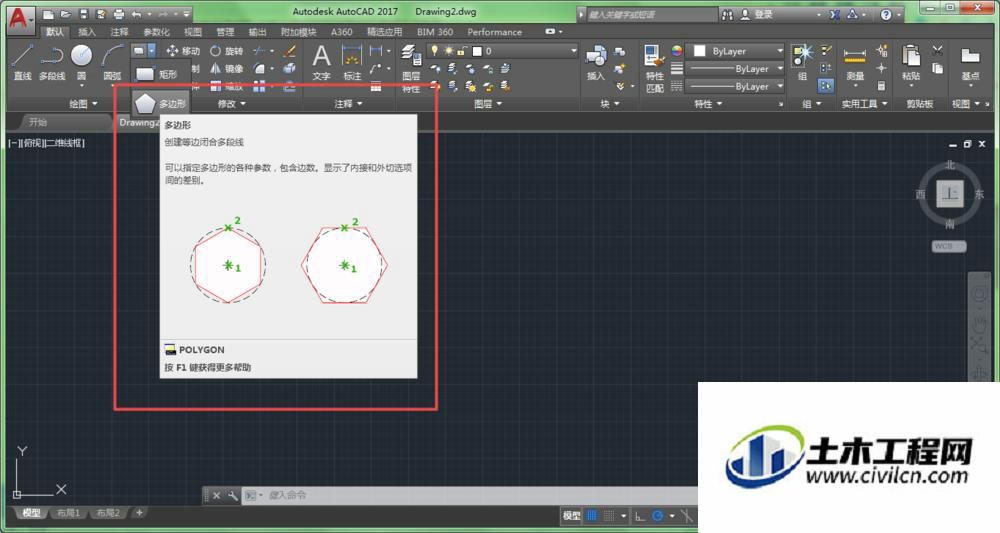
Task: Click the ViewCube top (上) face
Action: [950, 194]
